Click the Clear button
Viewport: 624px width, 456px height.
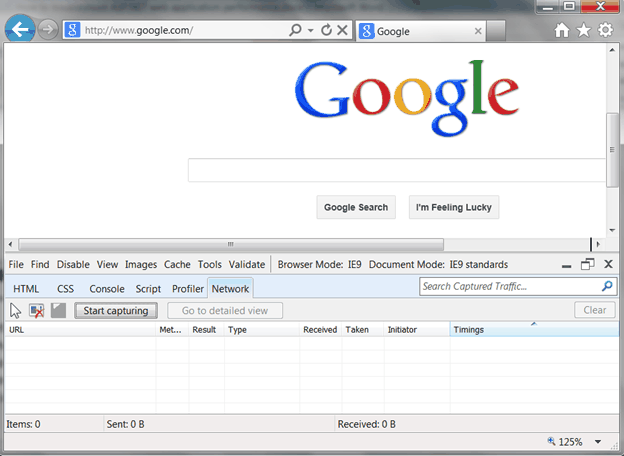(x=595, y=310)
